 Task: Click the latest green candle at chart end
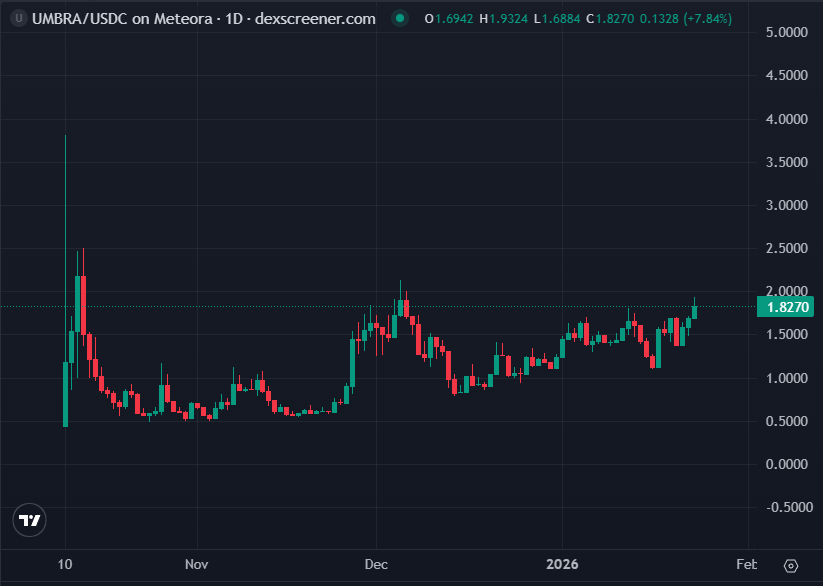click(694, 312)
